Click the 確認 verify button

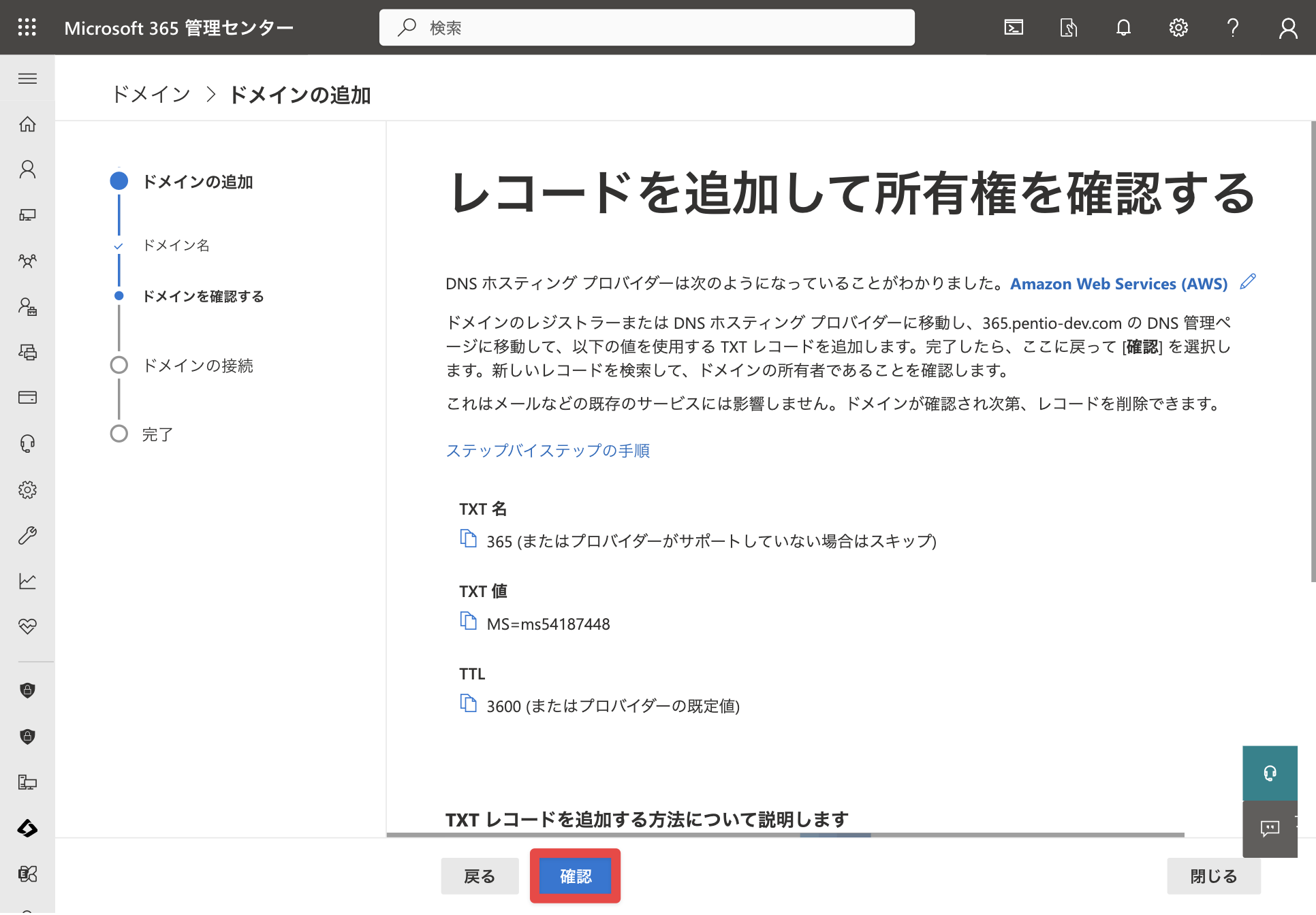pos(576,876)
